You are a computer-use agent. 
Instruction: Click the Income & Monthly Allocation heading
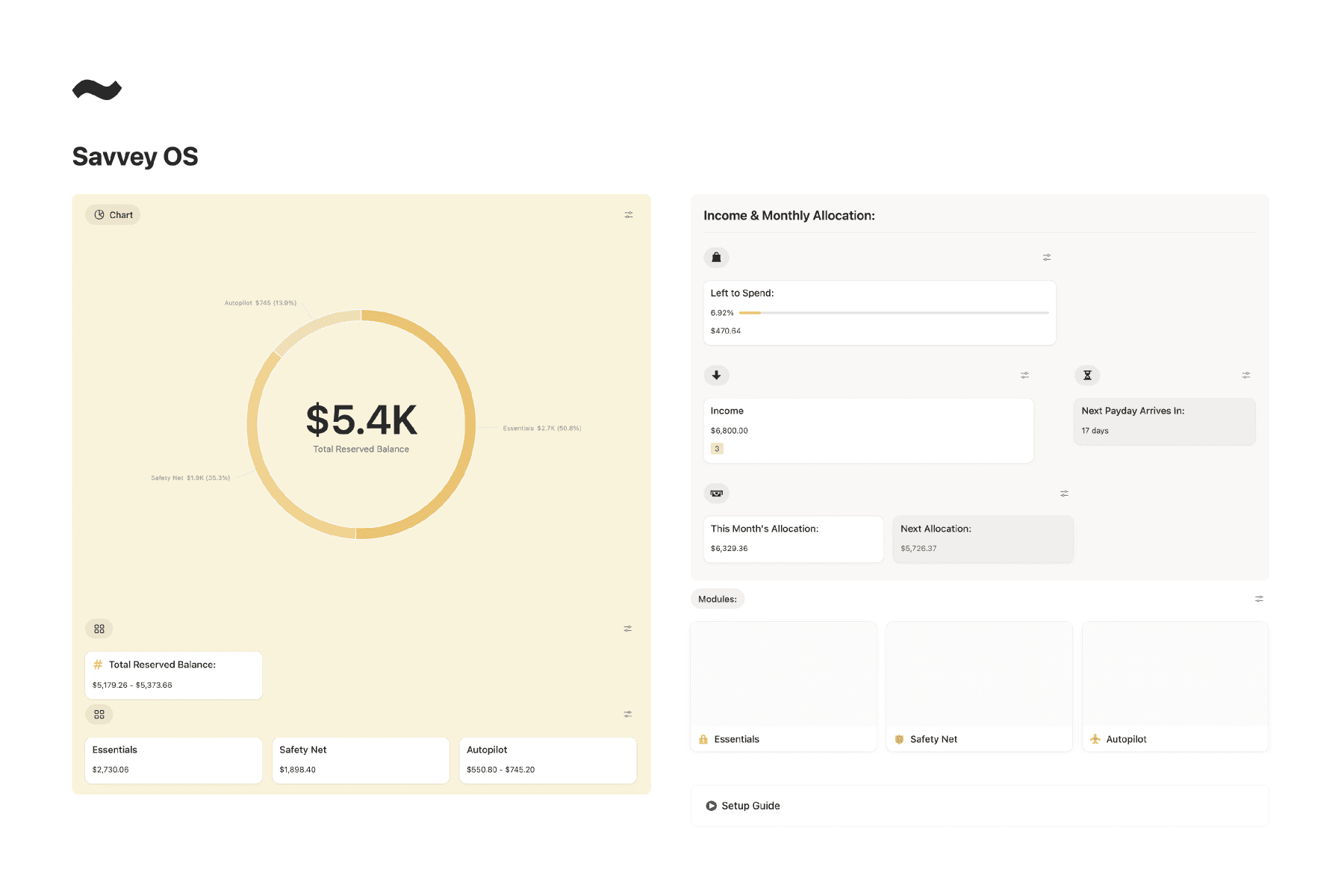tap(789, 216)
